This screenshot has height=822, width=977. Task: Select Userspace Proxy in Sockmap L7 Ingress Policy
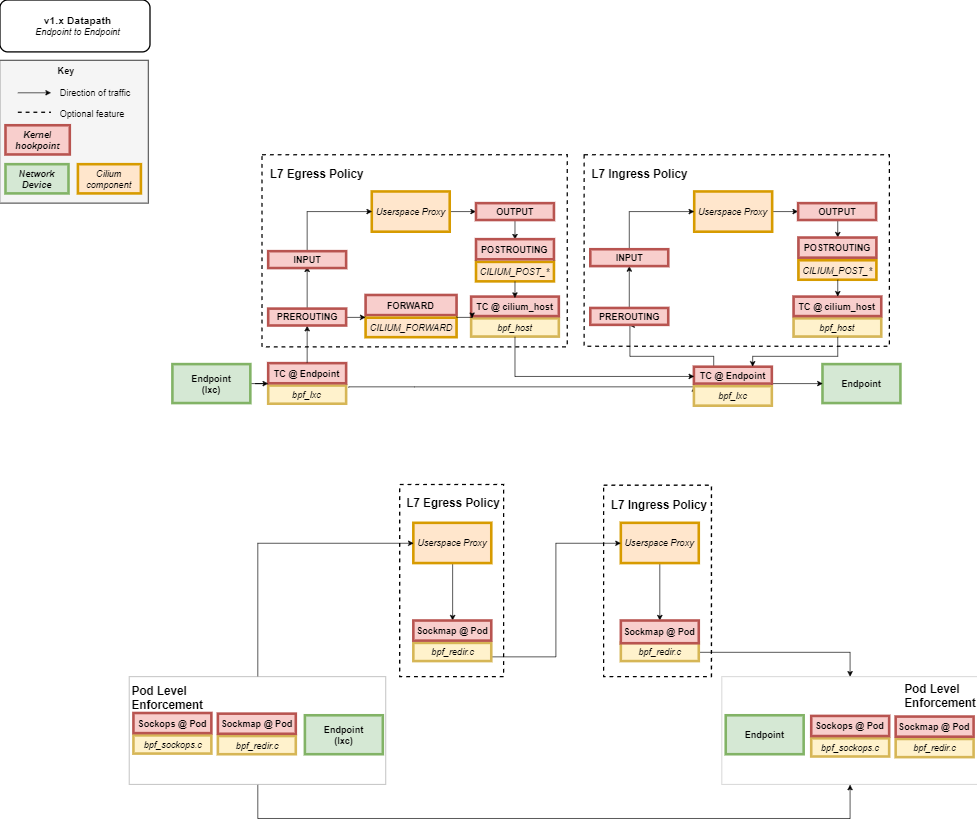659,543
